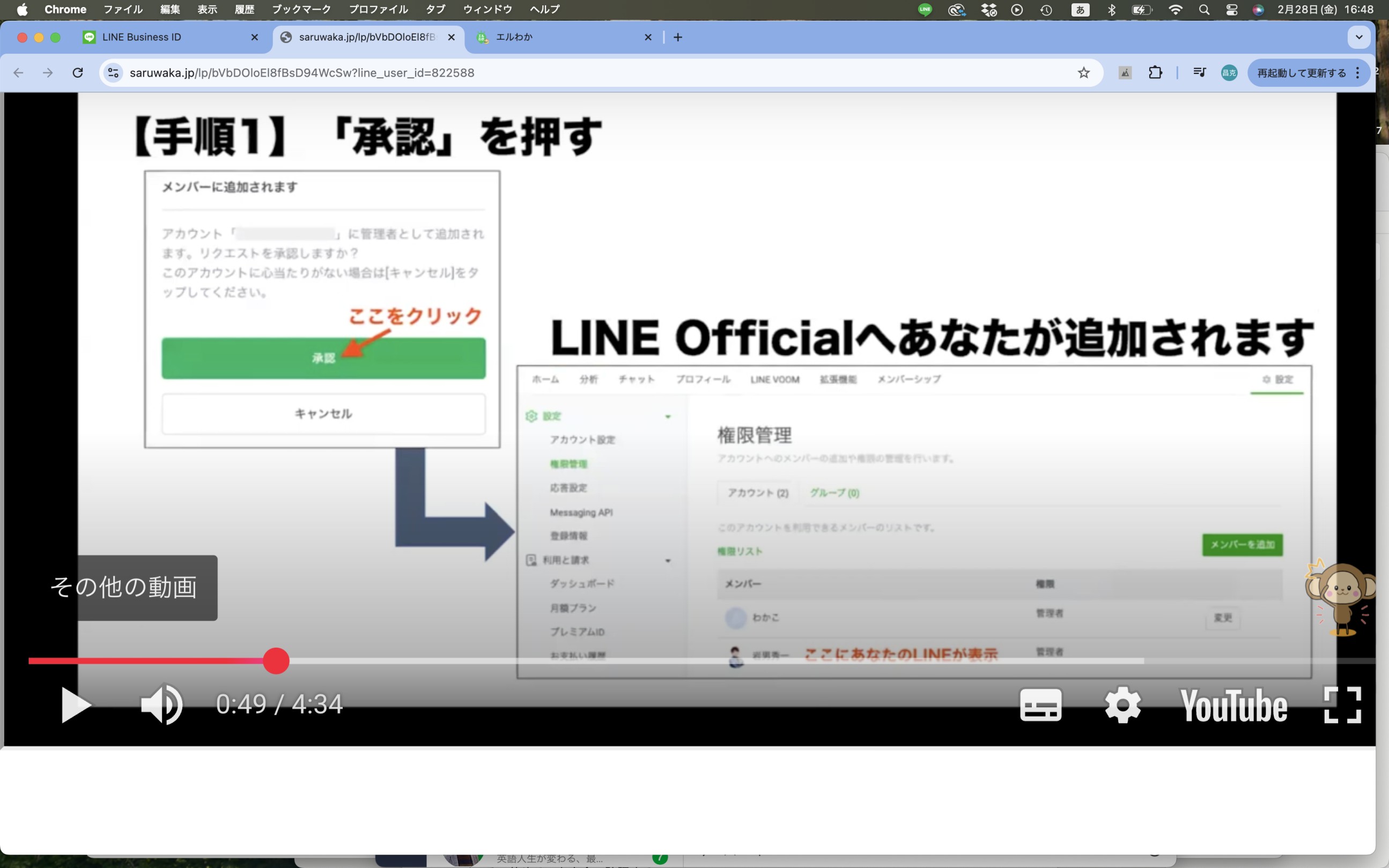Check battery status icon
The width and height of the screenshot is (1389, 868).
(x=1142, y=10)
